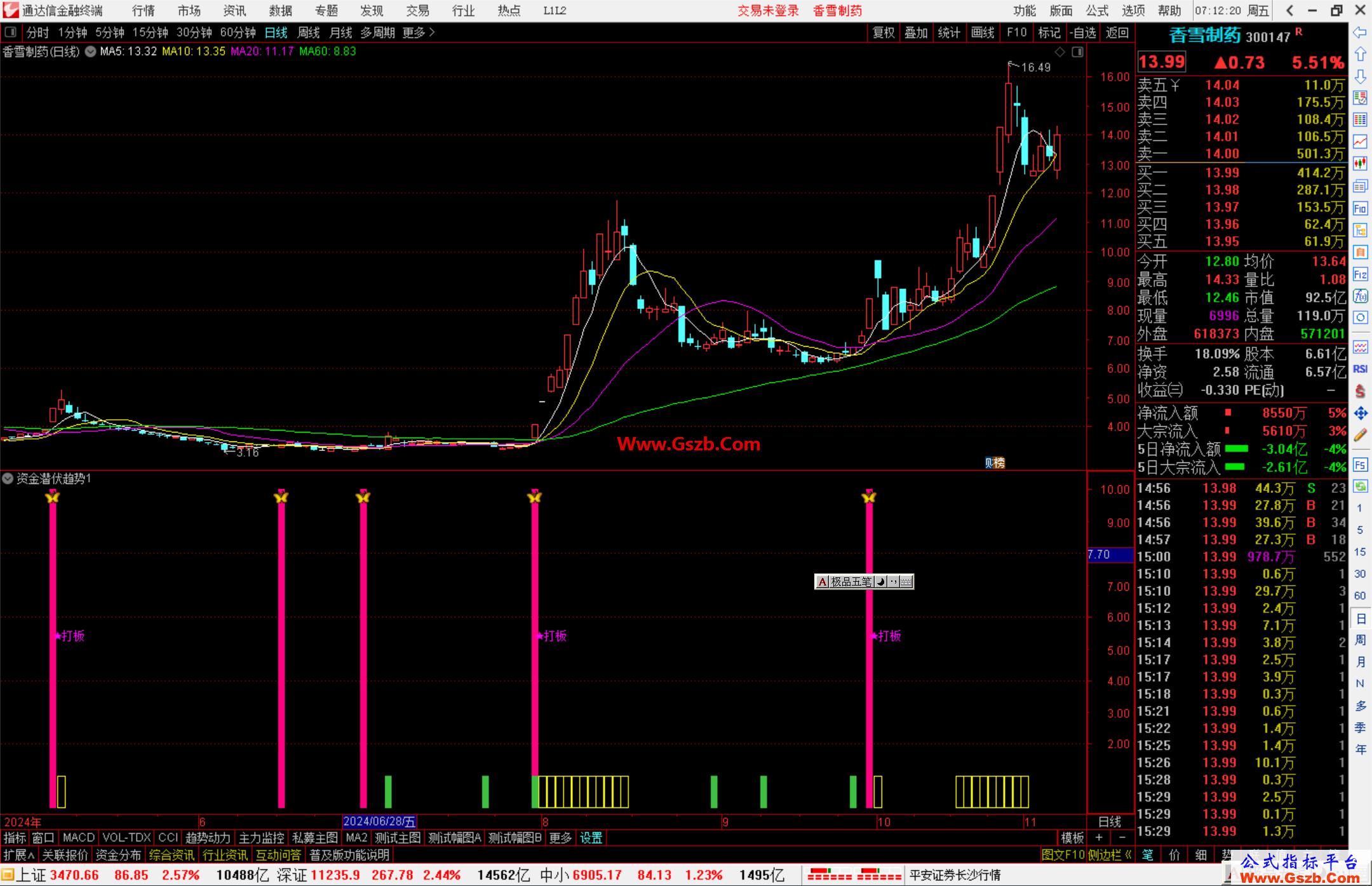1372x886 pixels.
Task: Click the blue down-arrow icon in sidebar
Action: coord(1360,76)
